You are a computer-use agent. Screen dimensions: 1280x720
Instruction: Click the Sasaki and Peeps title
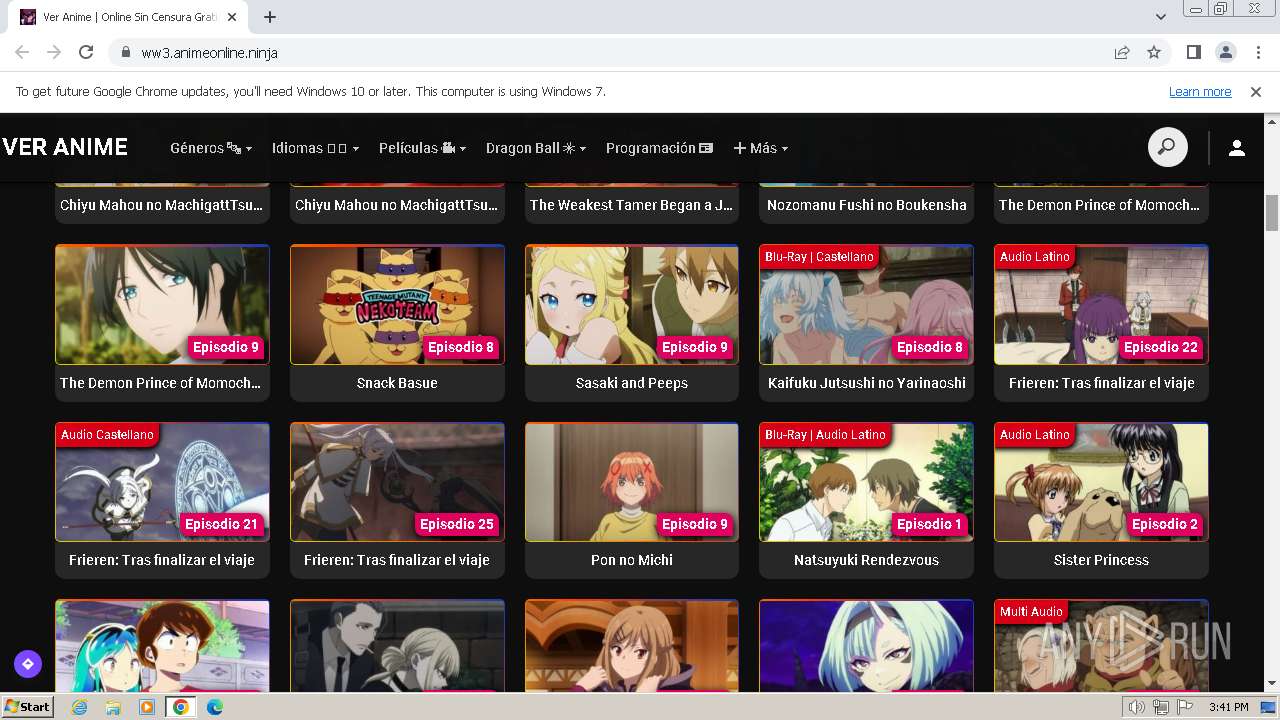[632, 383]
